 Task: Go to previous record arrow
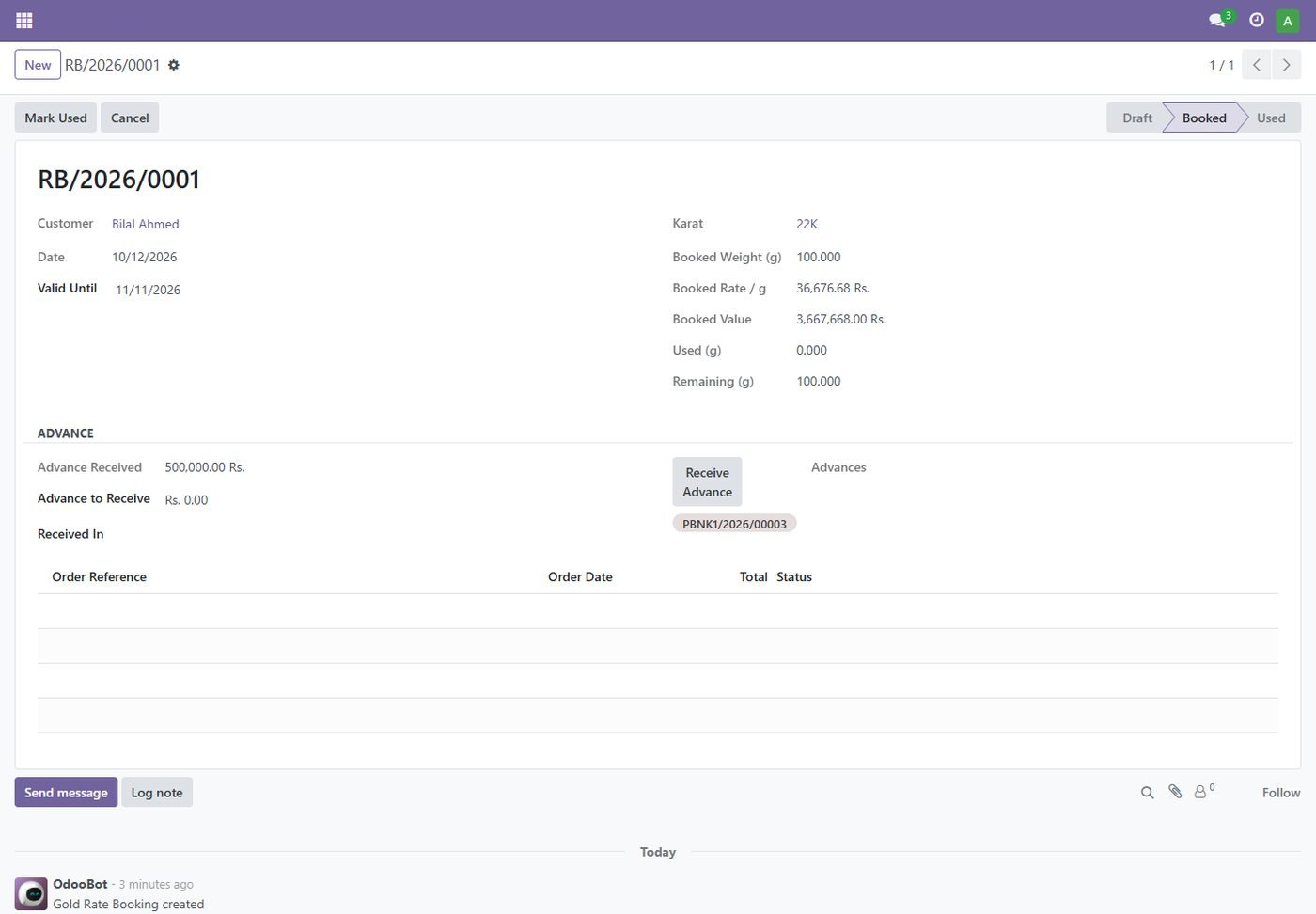(1257, 65)
